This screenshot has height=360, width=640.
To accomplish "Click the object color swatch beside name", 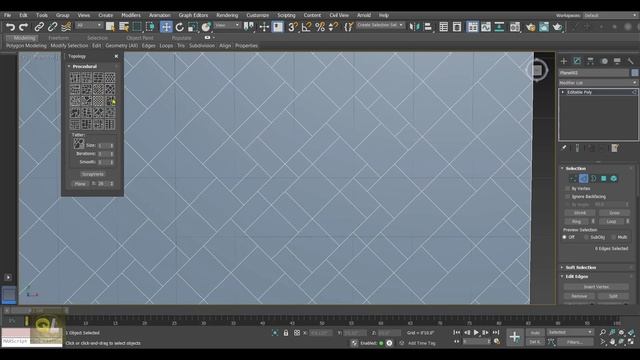I will point(634,73).
